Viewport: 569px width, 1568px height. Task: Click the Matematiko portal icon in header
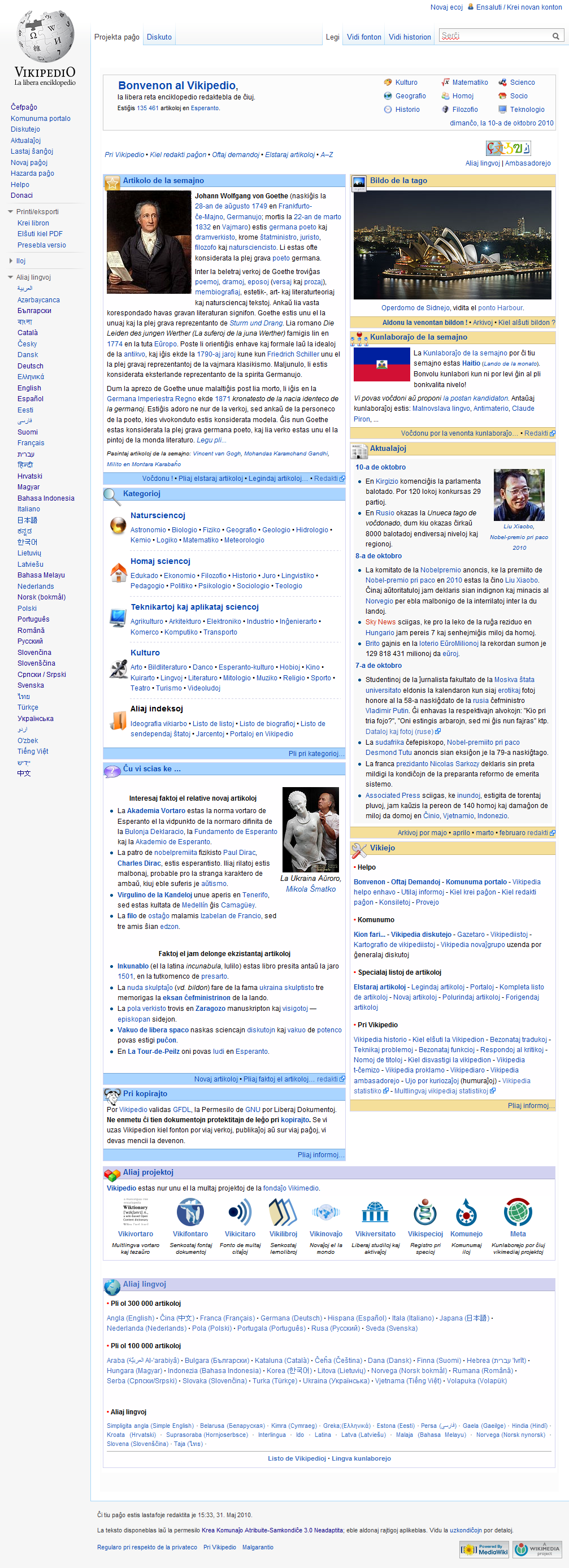pos(445,82)
